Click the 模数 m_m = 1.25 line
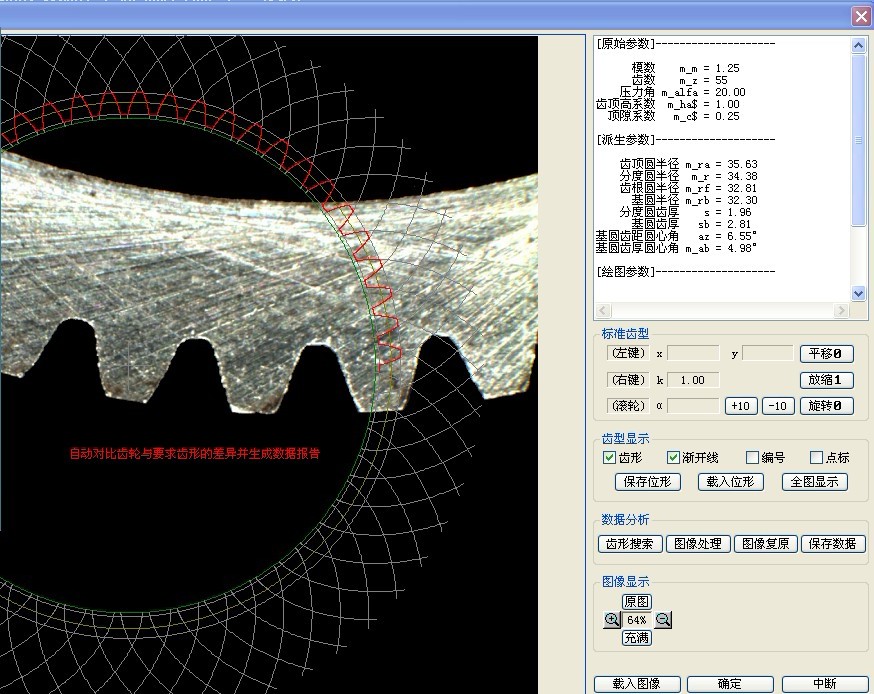 (686, 68)
